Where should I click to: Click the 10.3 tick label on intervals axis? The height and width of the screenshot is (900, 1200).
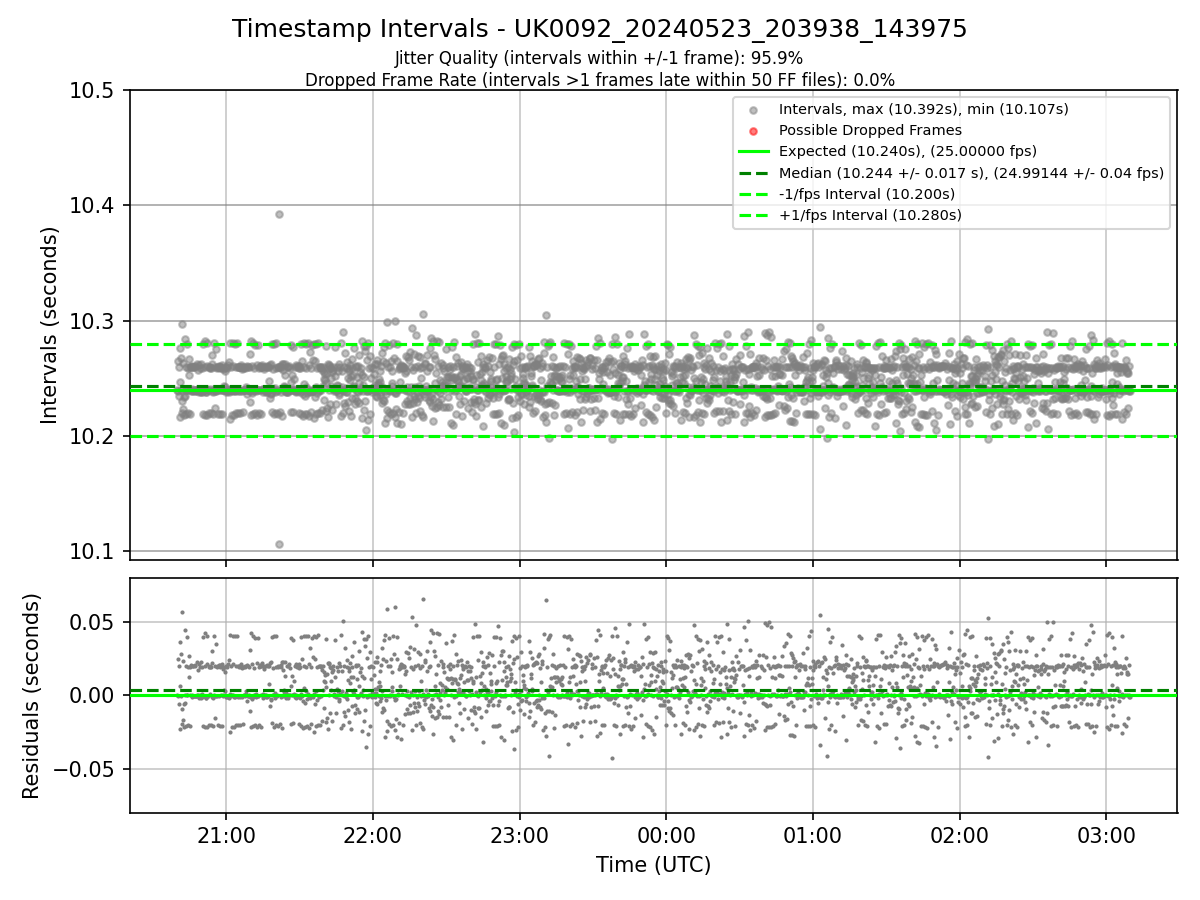click(94, 321)
